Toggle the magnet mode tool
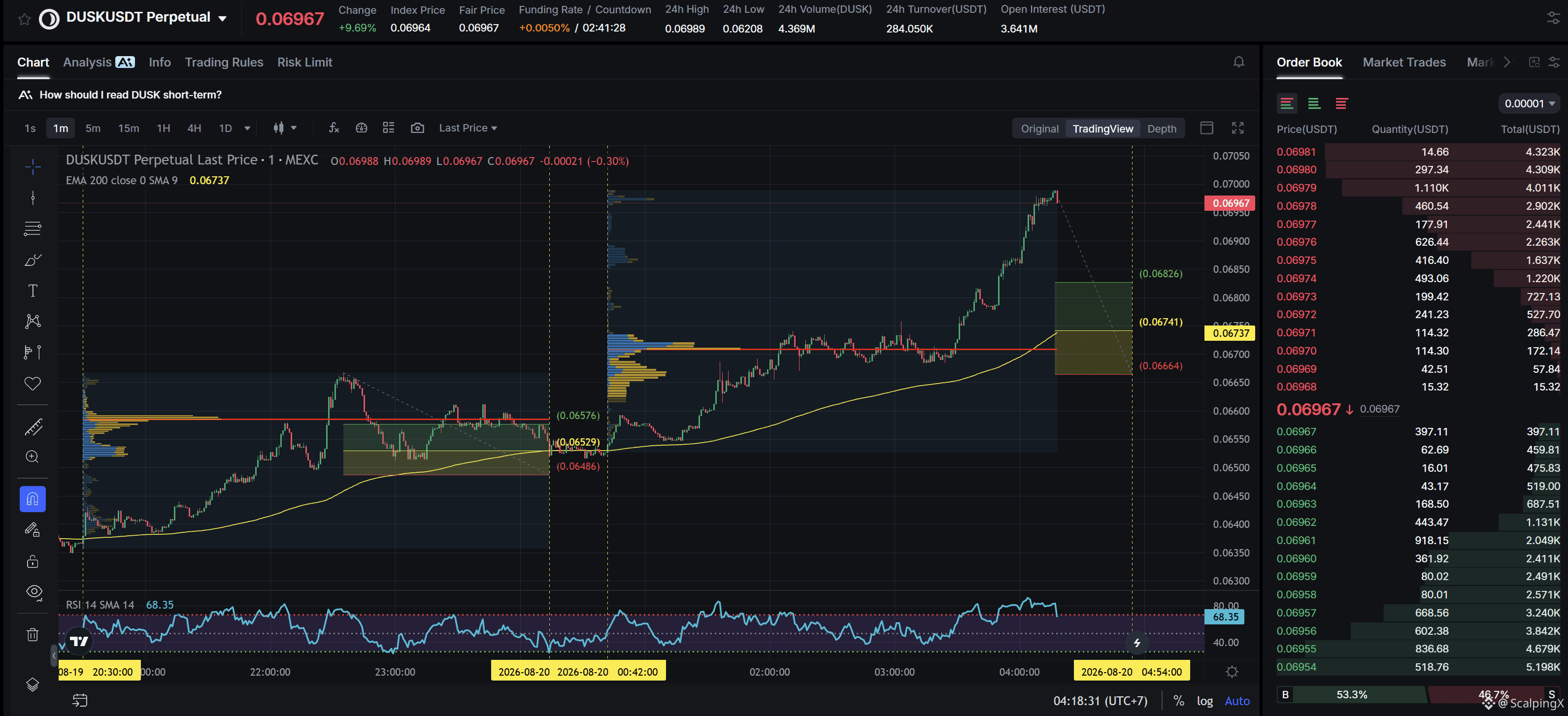 [x=33, y=499]
